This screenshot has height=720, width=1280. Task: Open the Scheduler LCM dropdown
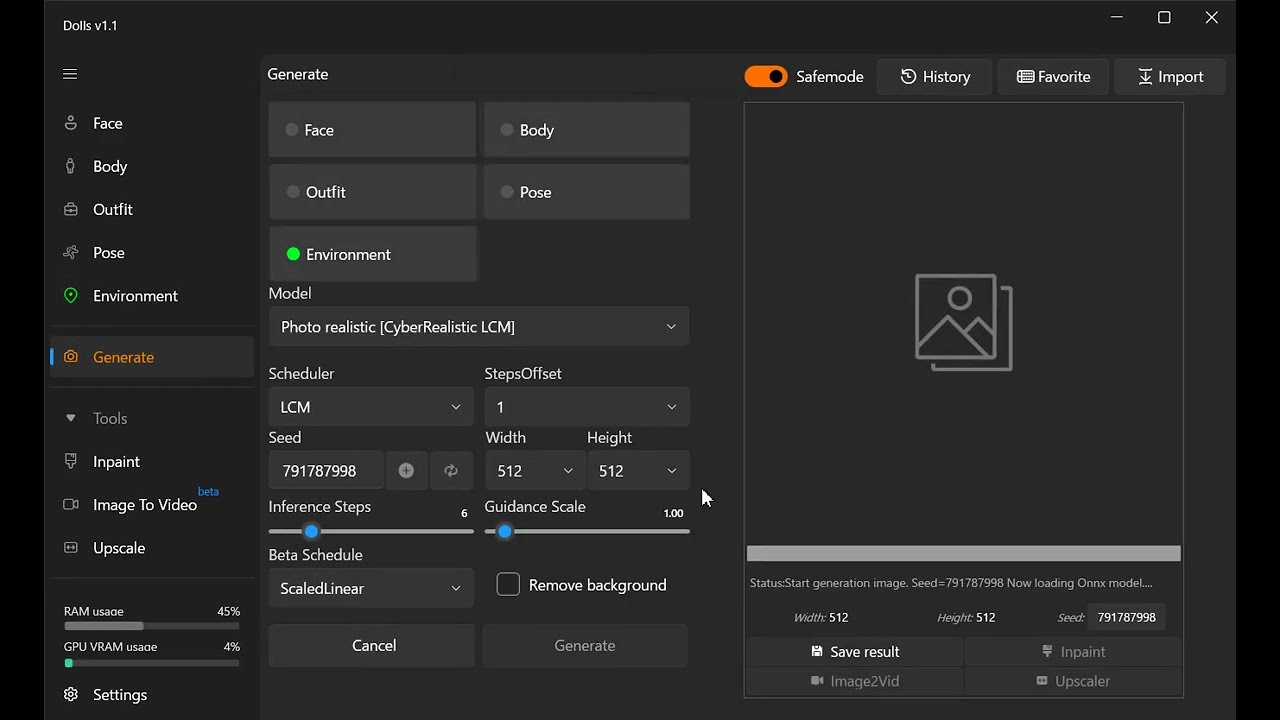click(x=371, y=407)
